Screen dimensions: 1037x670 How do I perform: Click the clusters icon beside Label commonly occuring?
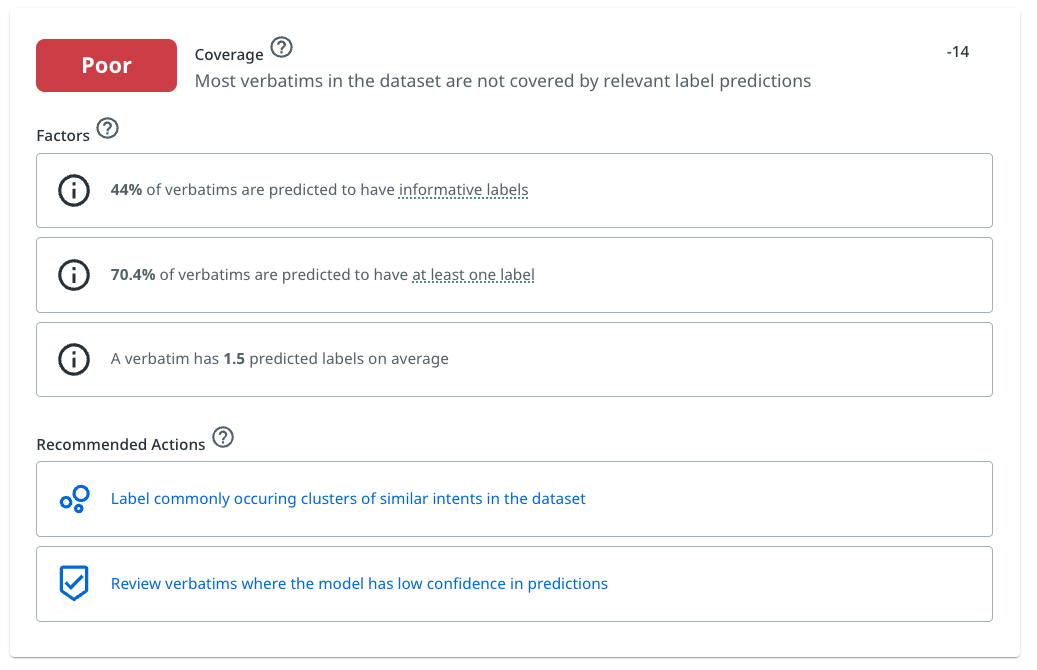[74, 499]
